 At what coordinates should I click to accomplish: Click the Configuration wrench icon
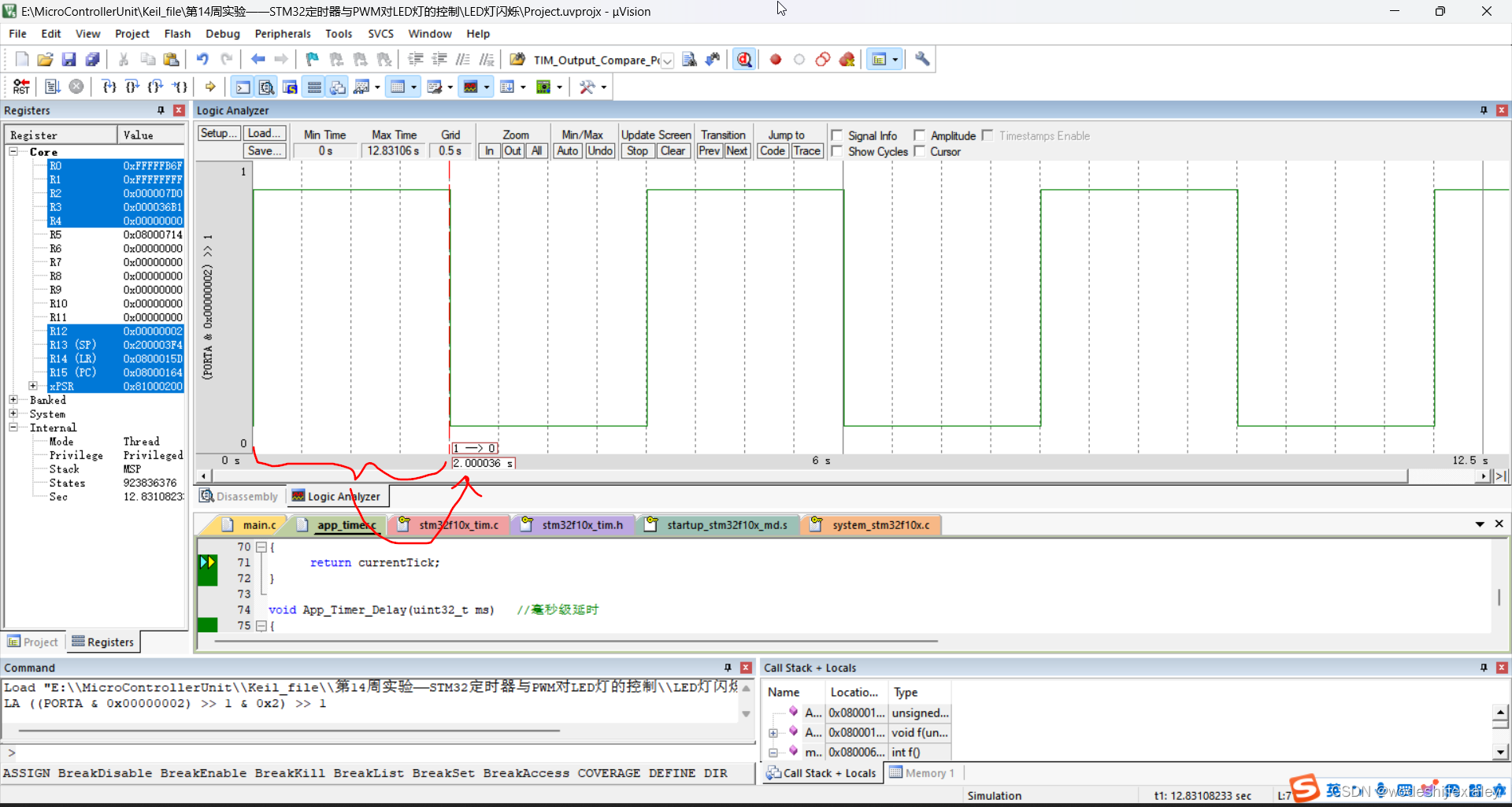point(922,59)
